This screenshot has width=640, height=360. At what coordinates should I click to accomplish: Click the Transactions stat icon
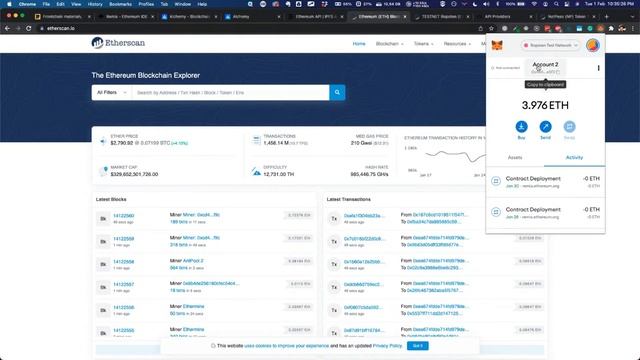point(256,140)
